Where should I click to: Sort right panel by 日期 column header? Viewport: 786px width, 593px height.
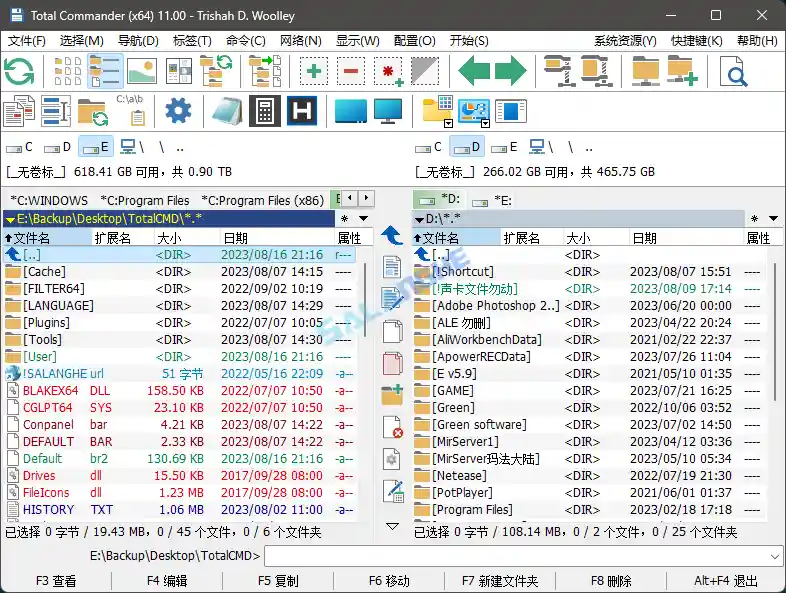686,238
